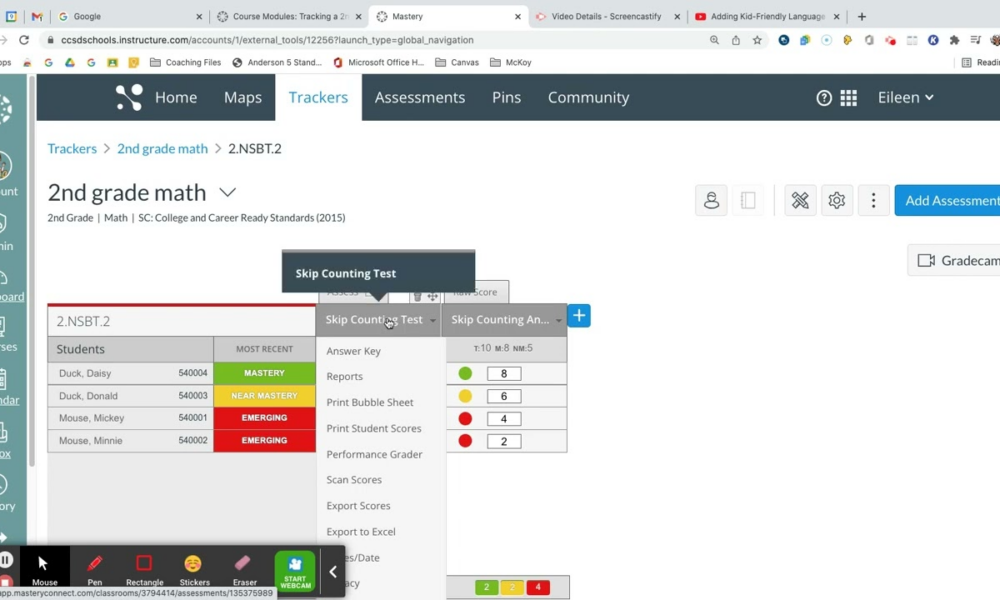Viewport: 1000px width, 600px height.
Task: Switch to the Course Modules browser tab
Action: [290, 17]
